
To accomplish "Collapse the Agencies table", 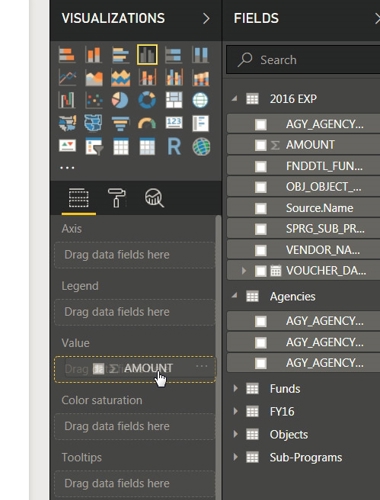I will pyautogui.click(x=235, y=296).
